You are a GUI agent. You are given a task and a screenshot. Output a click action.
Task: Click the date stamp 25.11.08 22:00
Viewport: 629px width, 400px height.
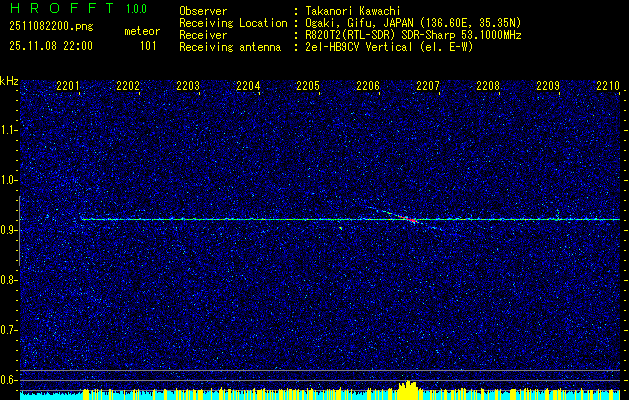[x=51, y=46]
